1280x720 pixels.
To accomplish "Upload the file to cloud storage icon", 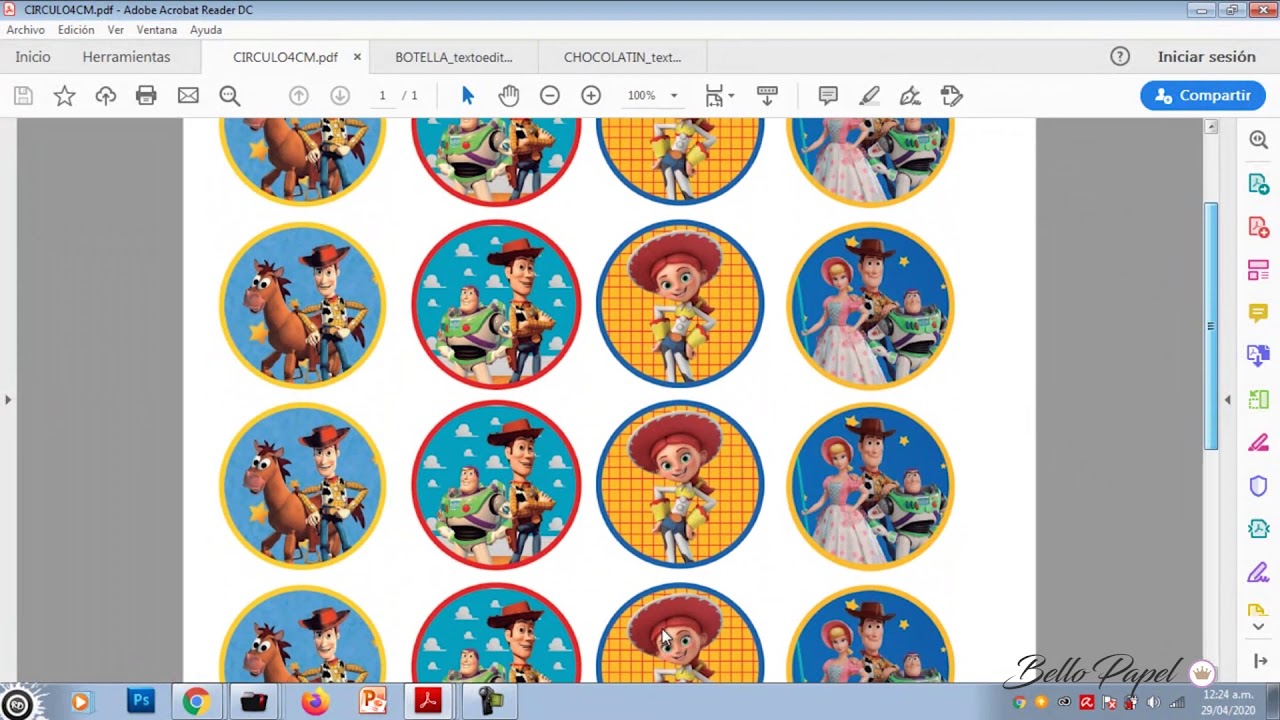I will tap(105, 96).
